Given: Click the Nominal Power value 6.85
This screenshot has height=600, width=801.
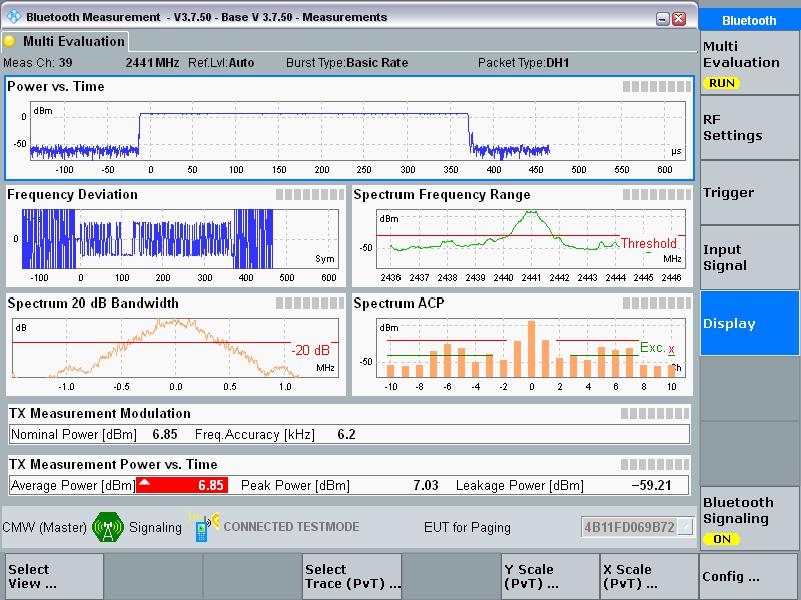Looking at the screenshot, I should pos(165,435).
